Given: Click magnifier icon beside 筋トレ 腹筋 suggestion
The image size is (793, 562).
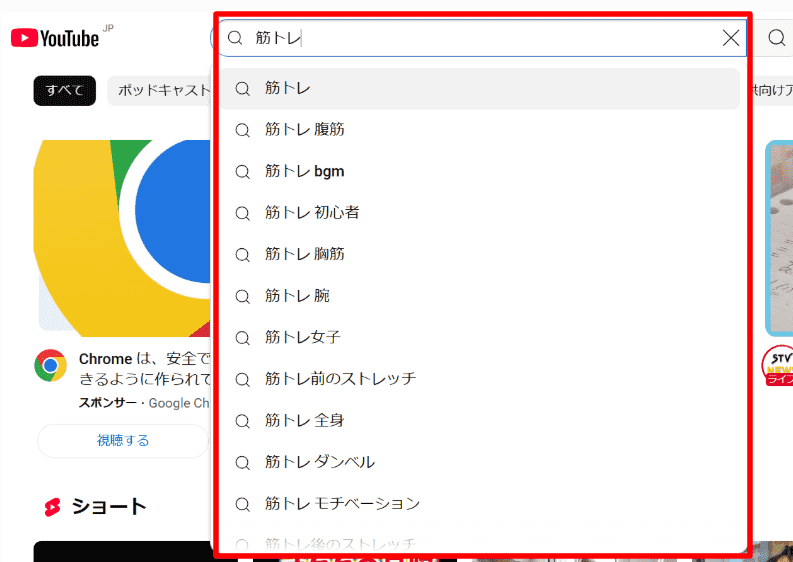Looking at the screenshot, I should (242, 130).
